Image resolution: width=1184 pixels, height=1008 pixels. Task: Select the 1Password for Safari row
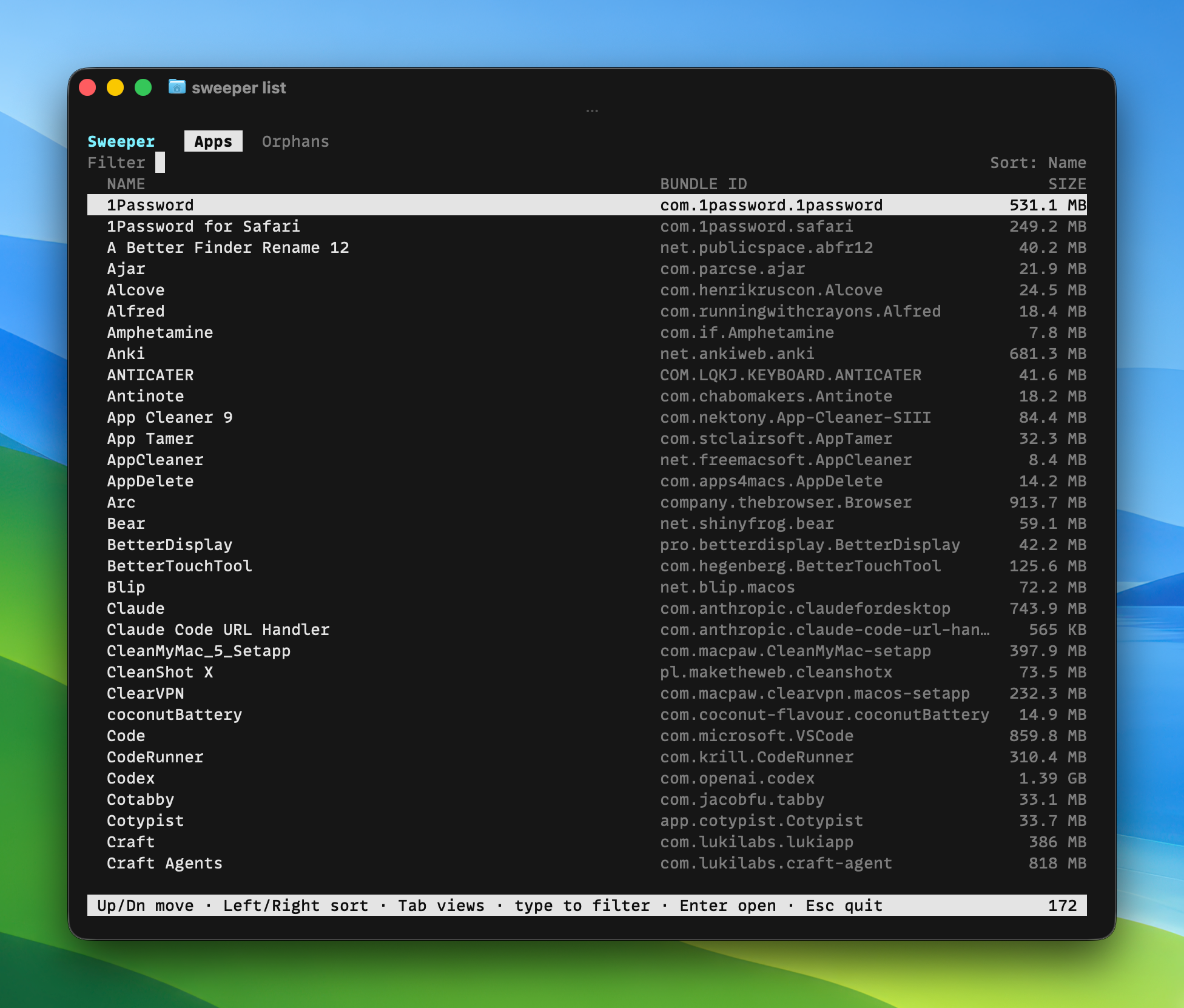click(x=587, y=226)
